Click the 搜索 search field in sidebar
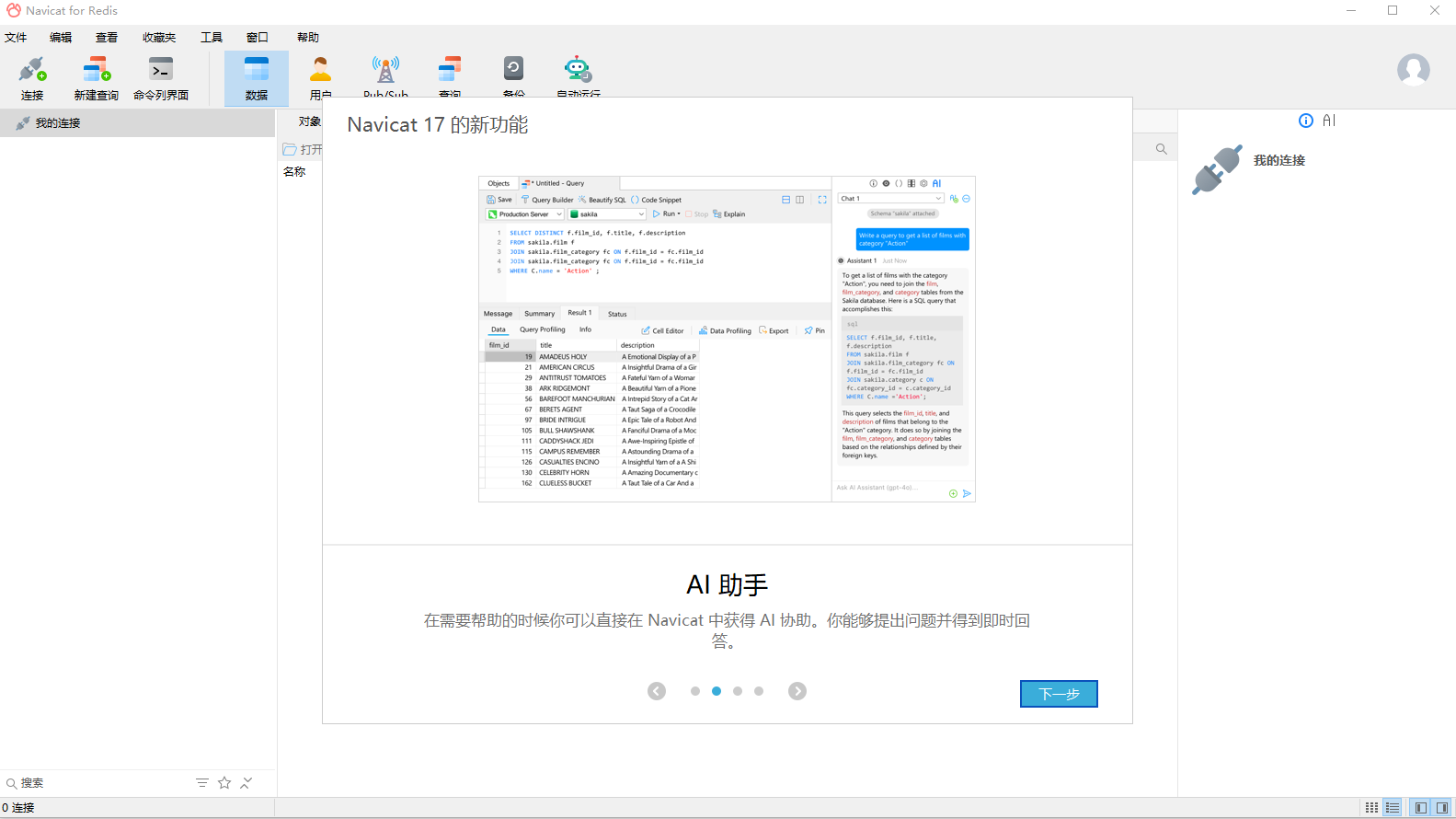This screenshot has width=1456, height=819. point(101,783)
